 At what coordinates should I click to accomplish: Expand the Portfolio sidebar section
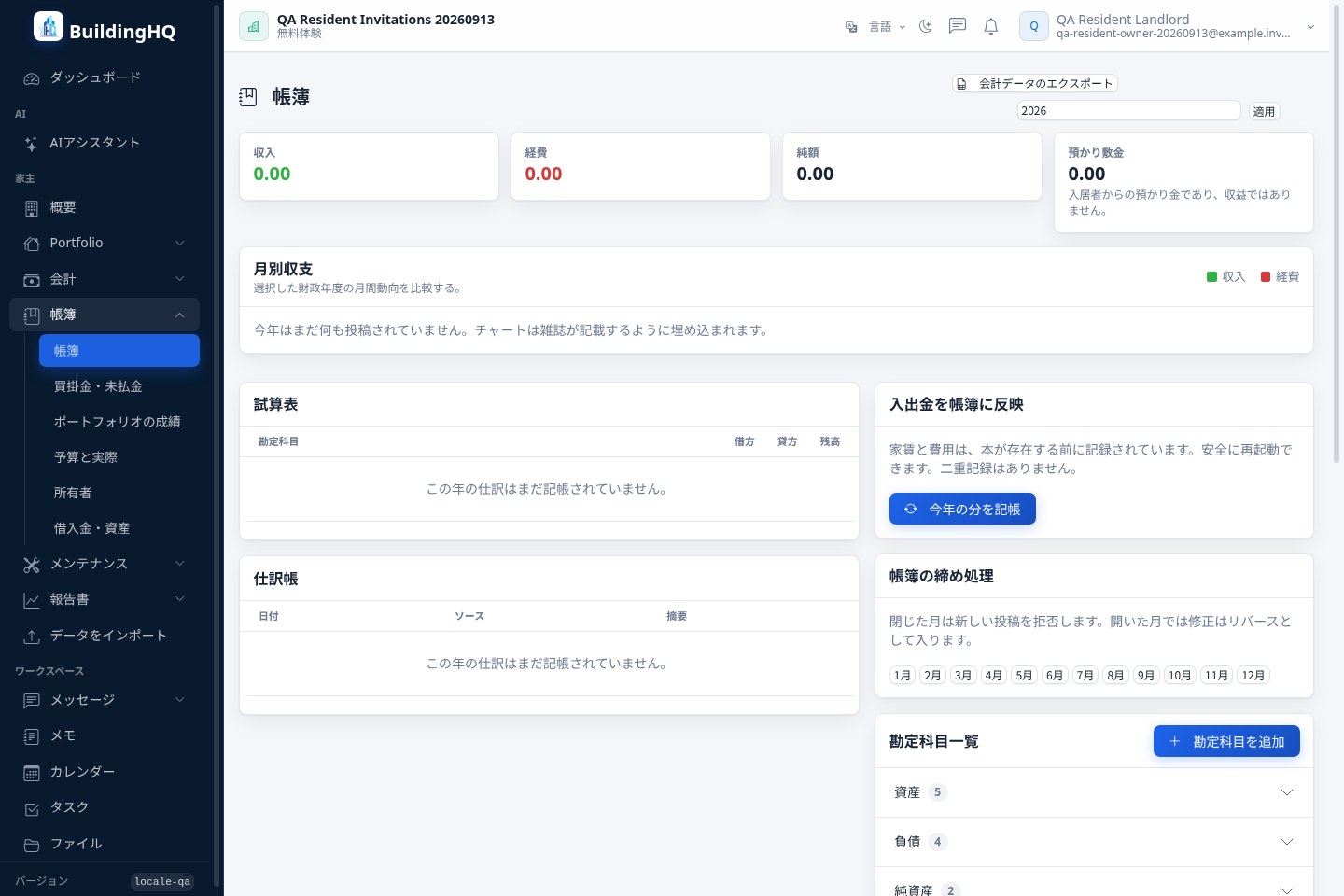[105, 243]
